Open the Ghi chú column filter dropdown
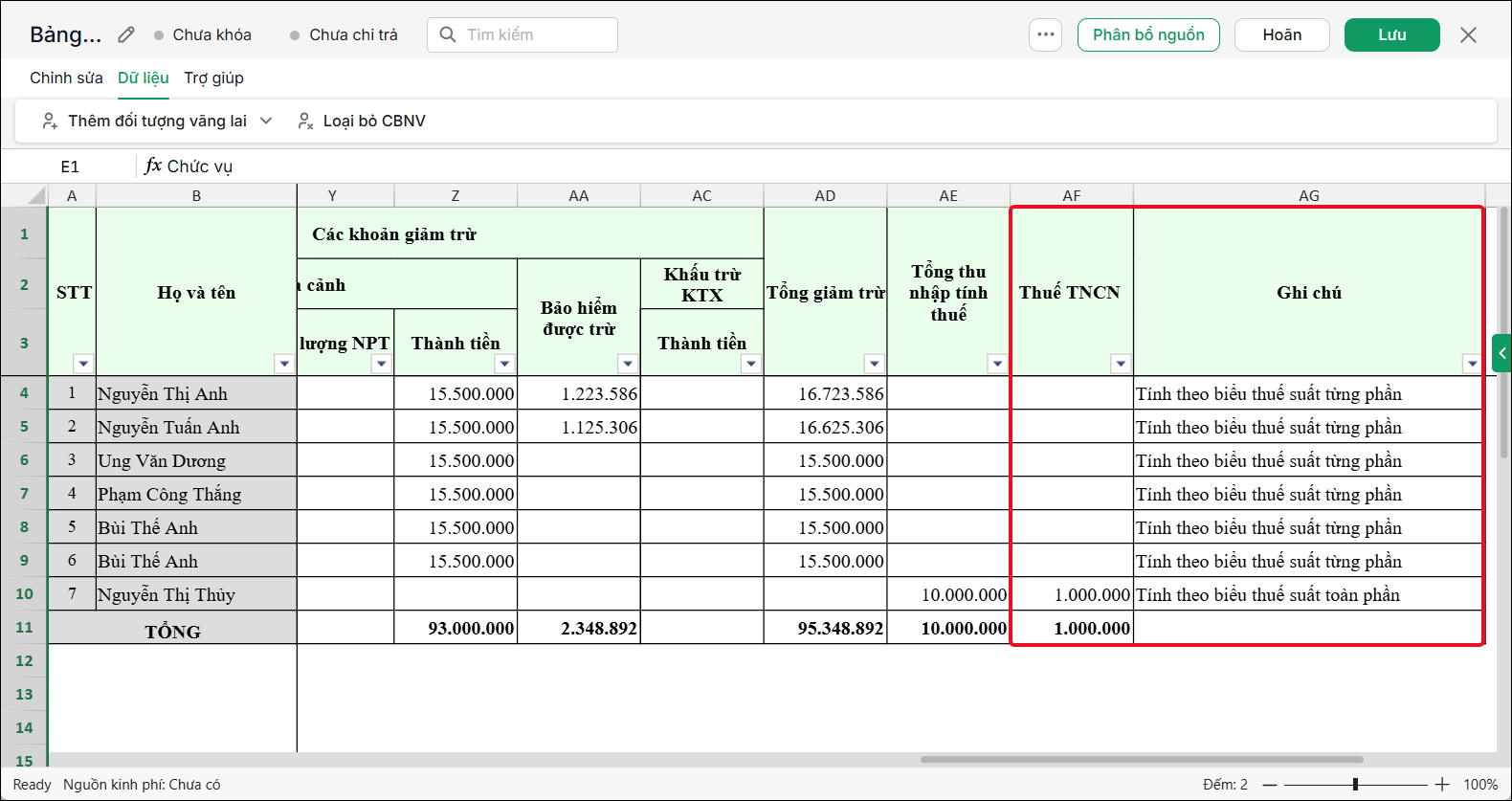1512x801 pixels. click(1472, 364)
